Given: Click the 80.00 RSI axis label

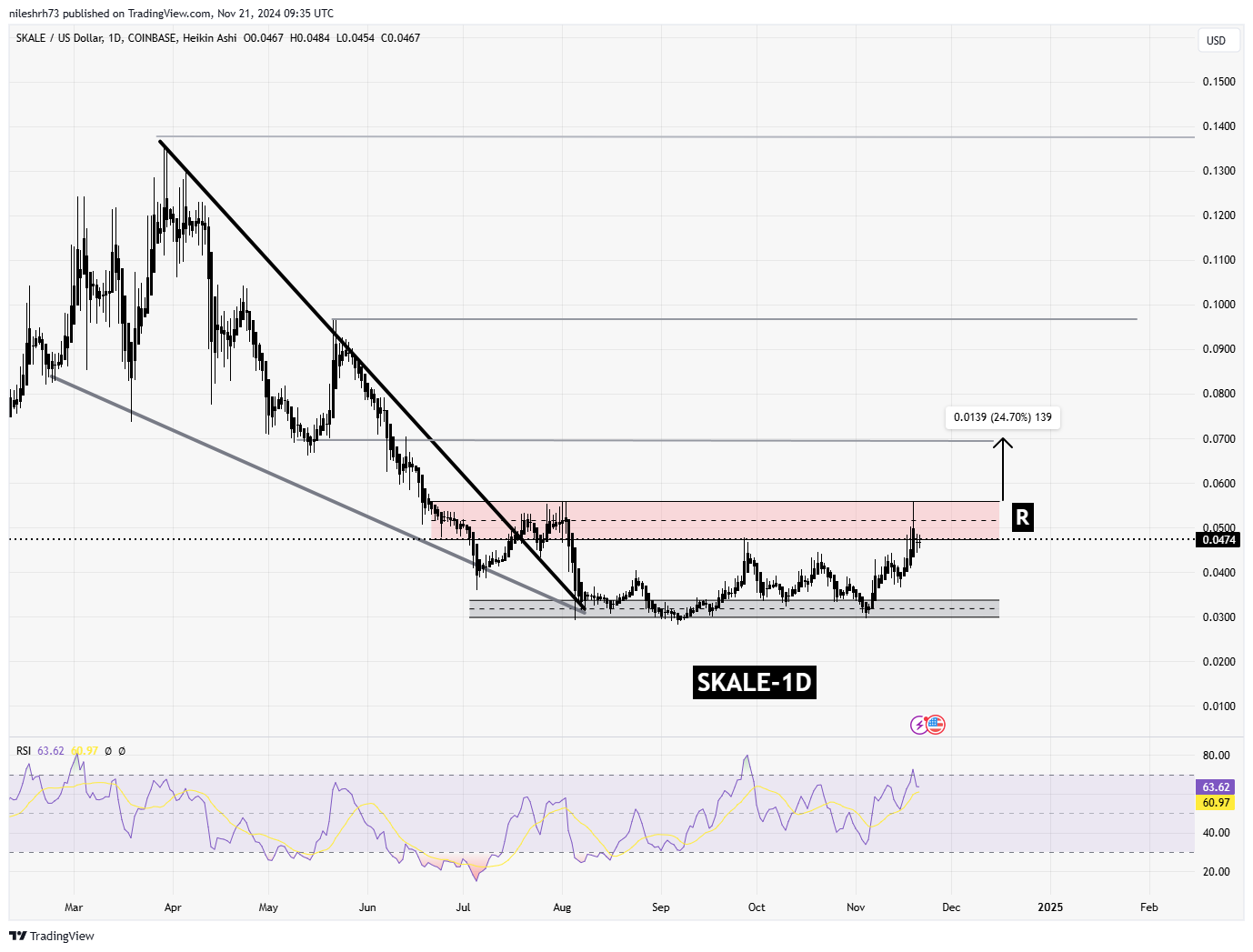Looking at the screenshot, I should (x=1216, y=756).
